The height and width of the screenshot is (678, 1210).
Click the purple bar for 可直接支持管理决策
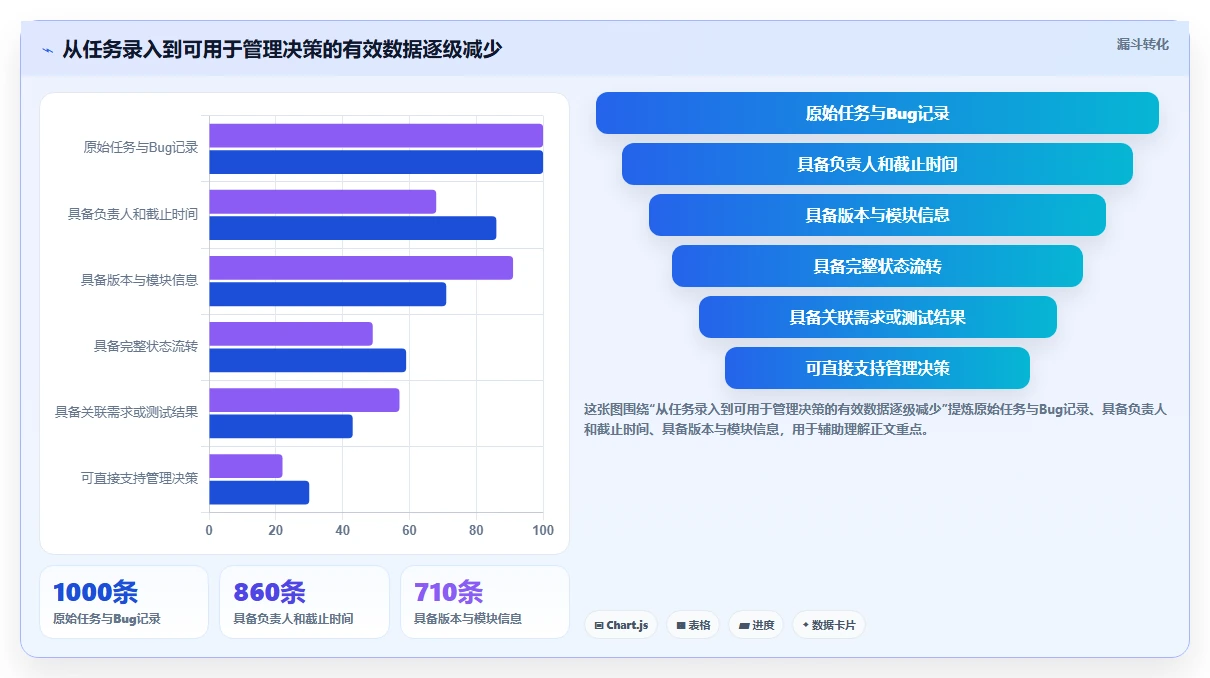(246, 466)
